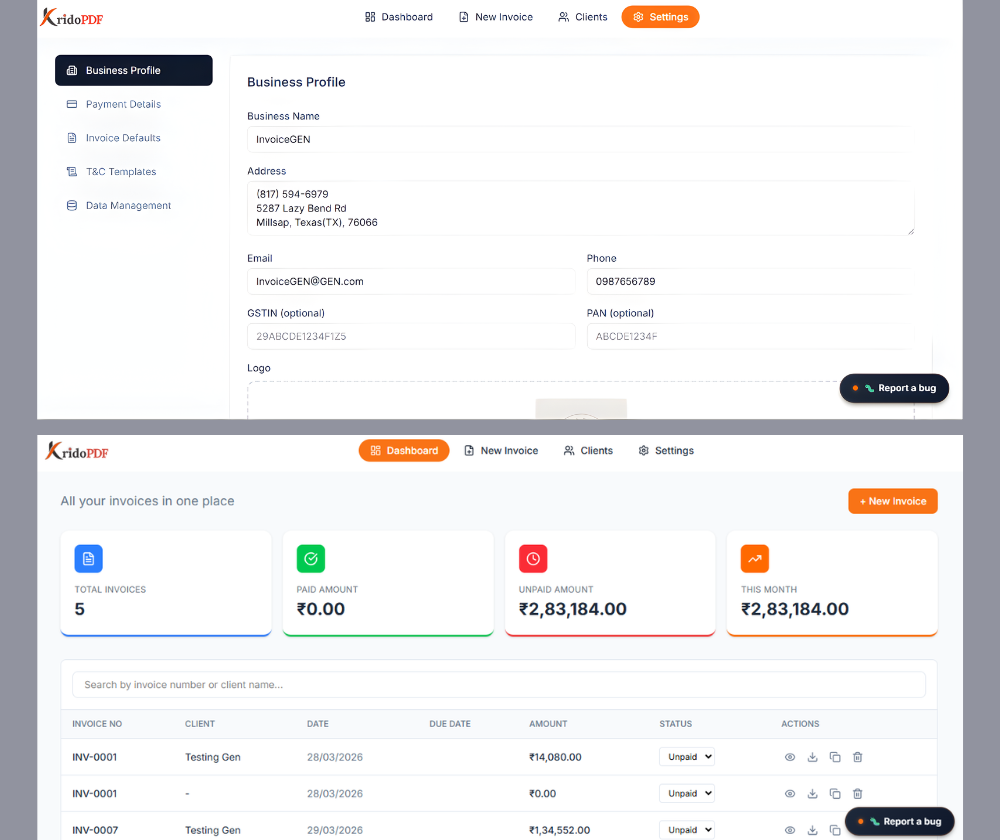Change status dropdown of invoice INV-0007

[x=687, y=830]
